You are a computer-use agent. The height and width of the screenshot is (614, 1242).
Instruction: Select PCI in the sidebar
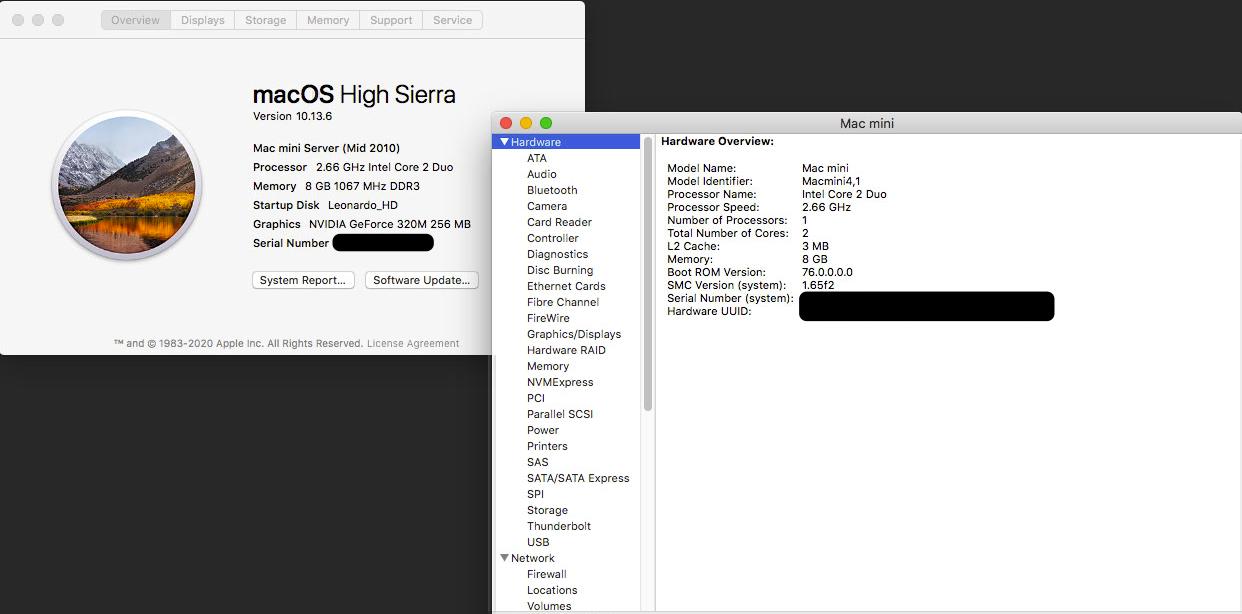pyautogui.click(x=536, y=398)
